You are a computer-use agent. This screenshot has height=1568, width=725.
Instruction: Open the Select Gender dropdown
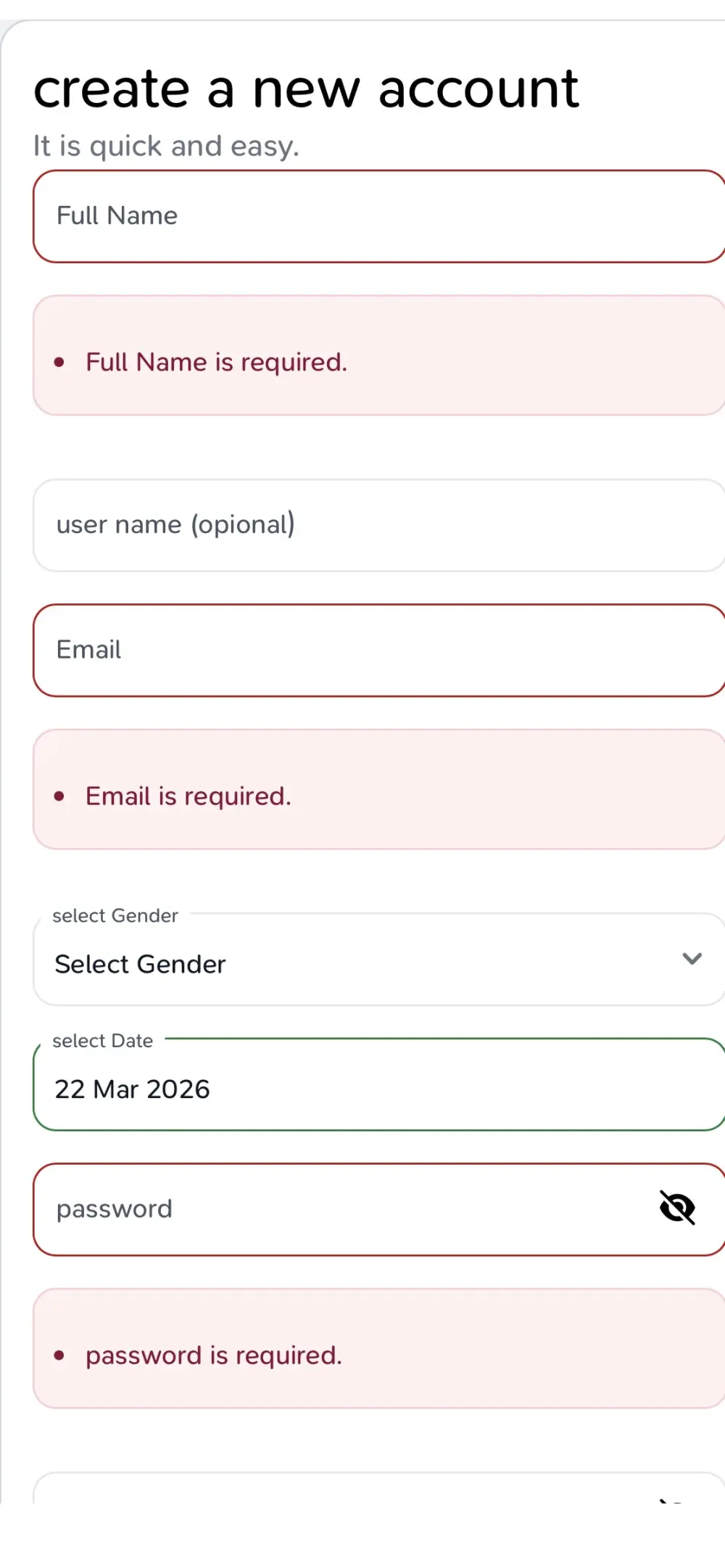pyautogui.click(x=290, y=963)
